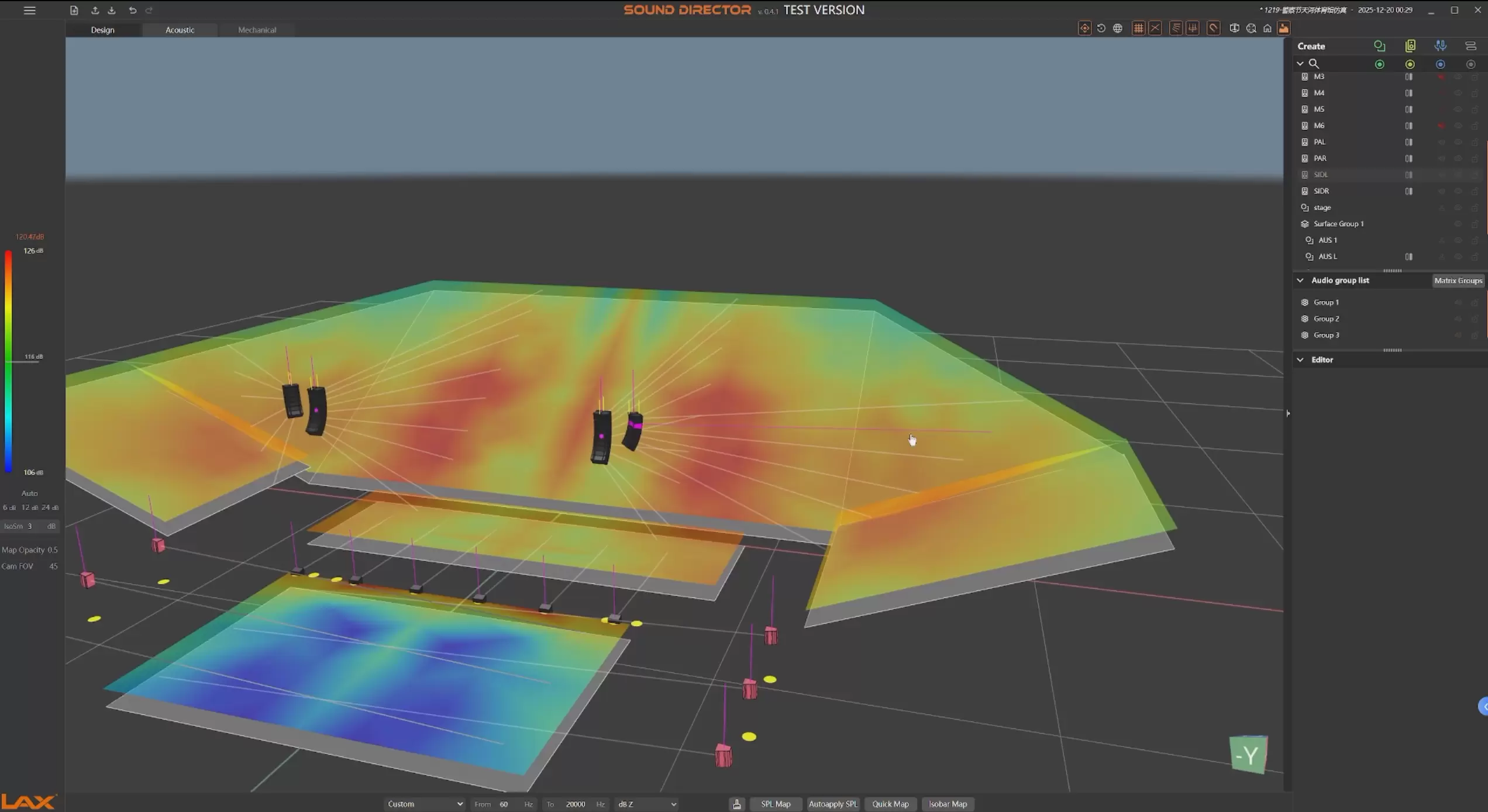1488x812 pixels.
Task: Click the SPL color scale bar
Action: pyautogui.click(x=8, y=361)
